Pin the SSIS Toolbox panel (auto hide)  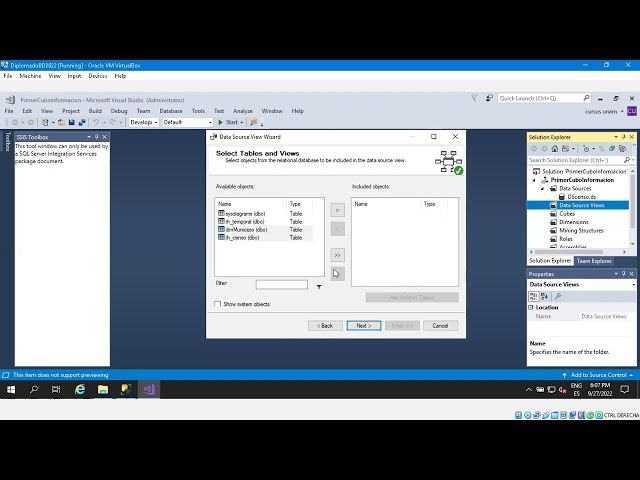tap(97, 137)
